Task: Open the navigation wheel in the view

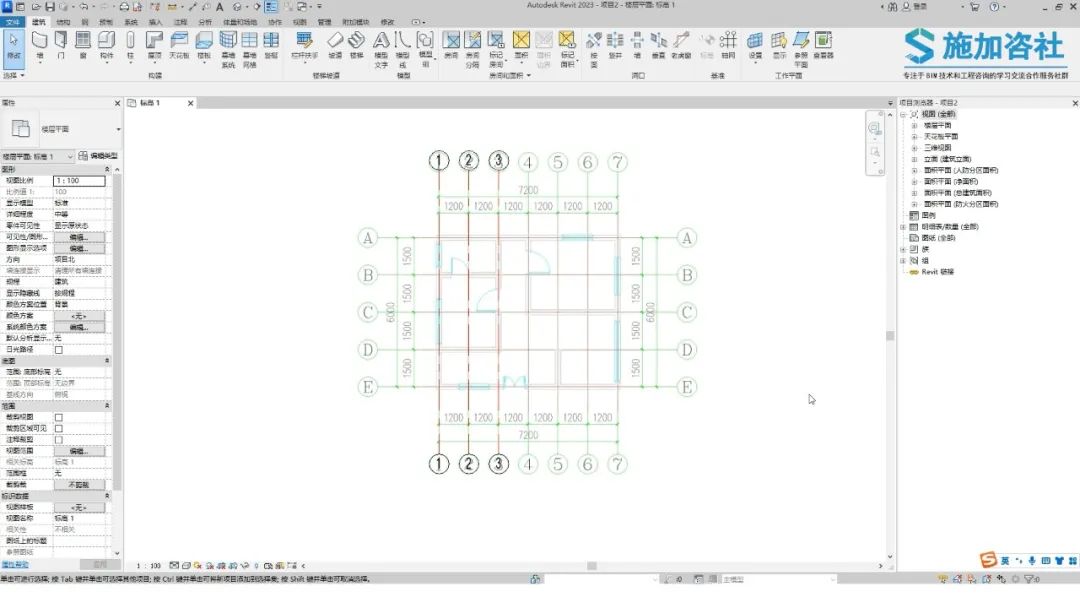Action: (875, 129)
